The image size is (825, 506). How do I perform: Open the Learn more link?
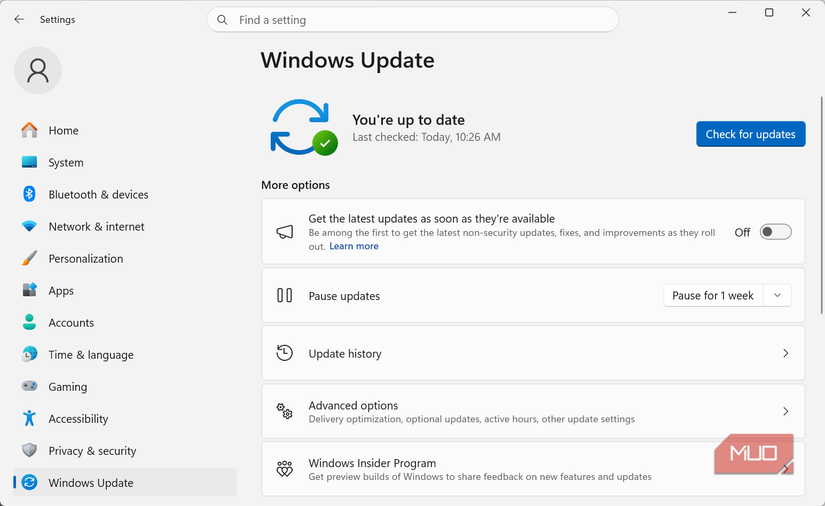coord(354,246)
